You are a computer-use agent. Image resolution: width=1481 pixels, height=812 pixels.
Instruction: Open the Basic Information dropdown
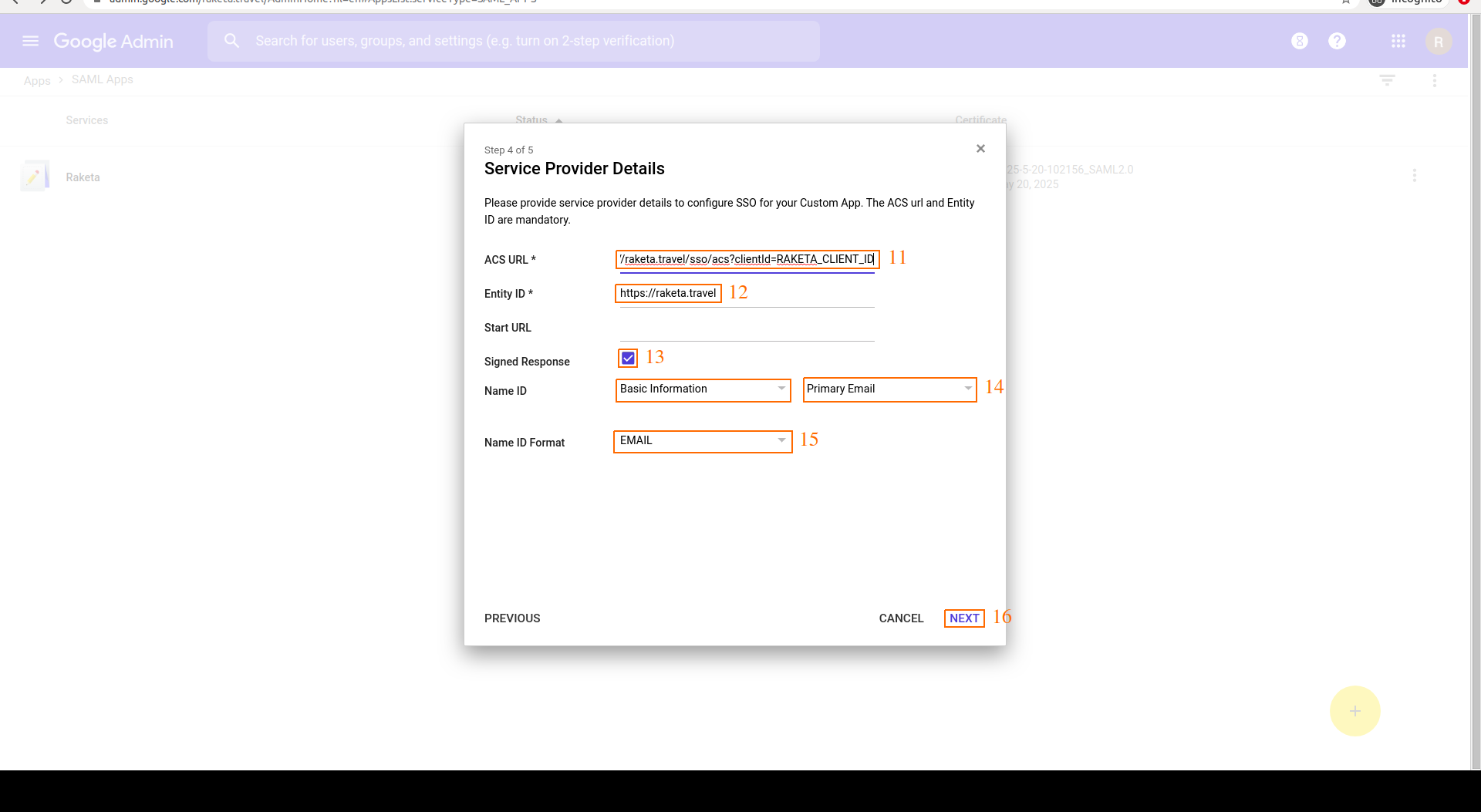point(703,389)
